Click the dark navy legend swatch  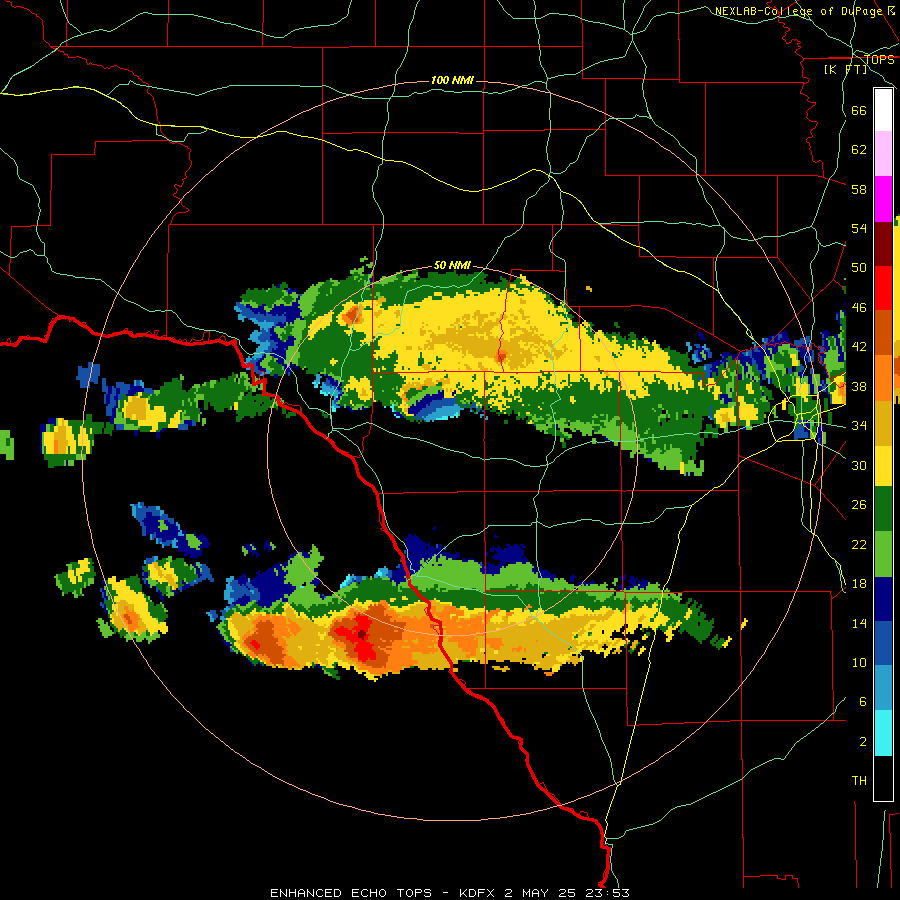[883, 599]
